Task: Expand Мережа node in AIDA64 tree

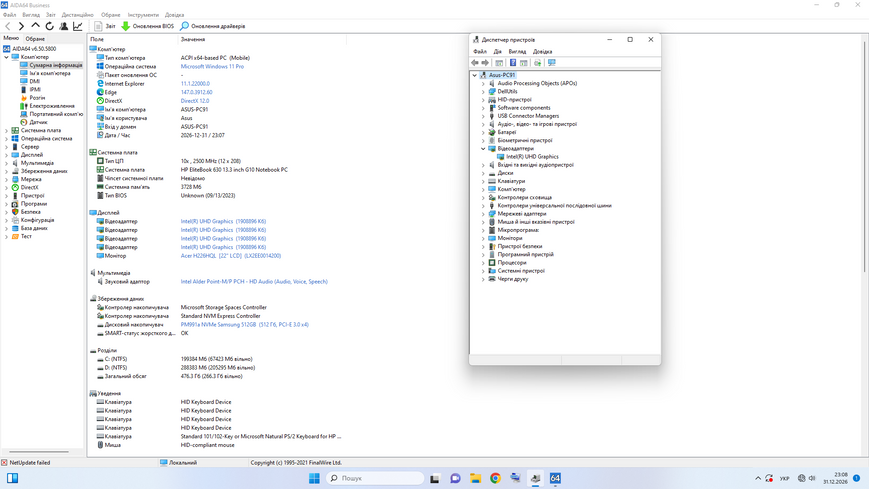Action: pyautogui.click(x=7, y=179)
